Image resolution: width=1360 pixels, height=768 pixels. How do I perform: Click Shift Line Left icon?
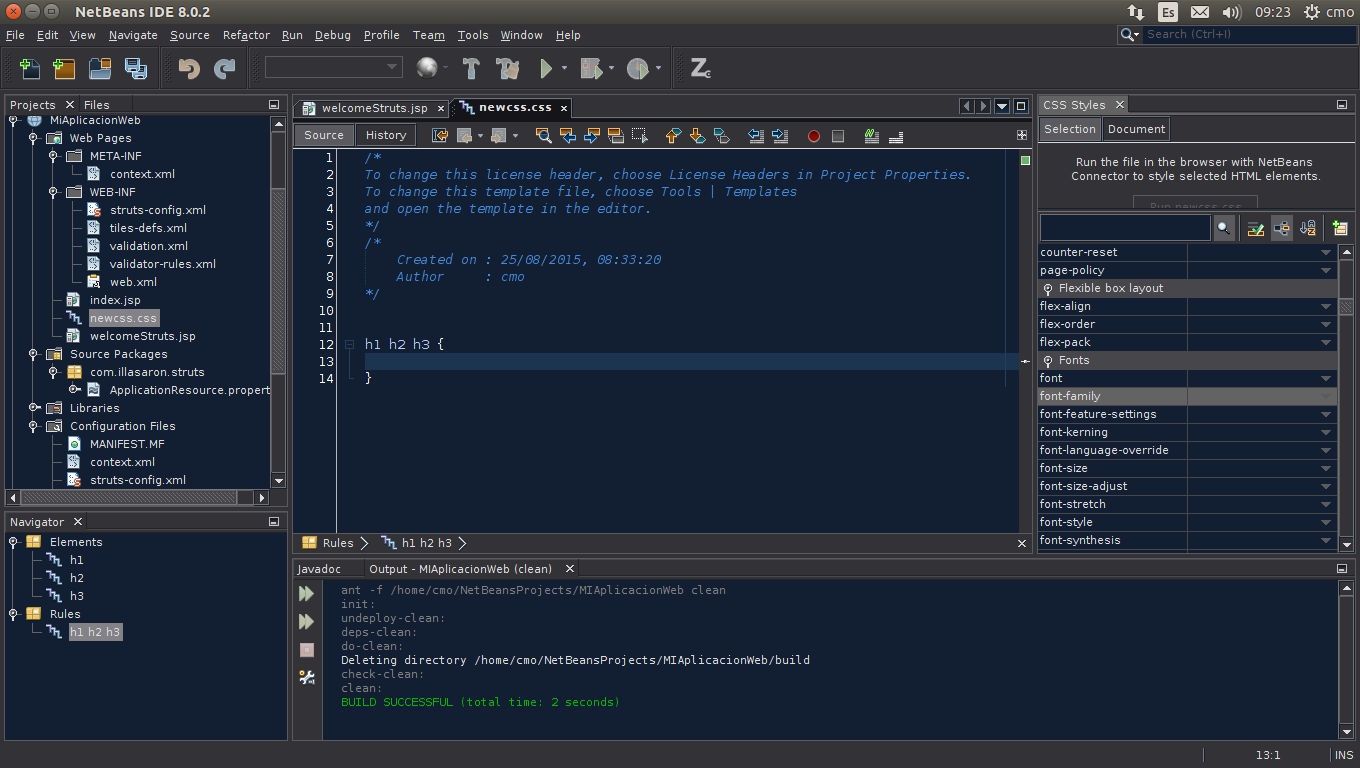click(x=756, y=135)
